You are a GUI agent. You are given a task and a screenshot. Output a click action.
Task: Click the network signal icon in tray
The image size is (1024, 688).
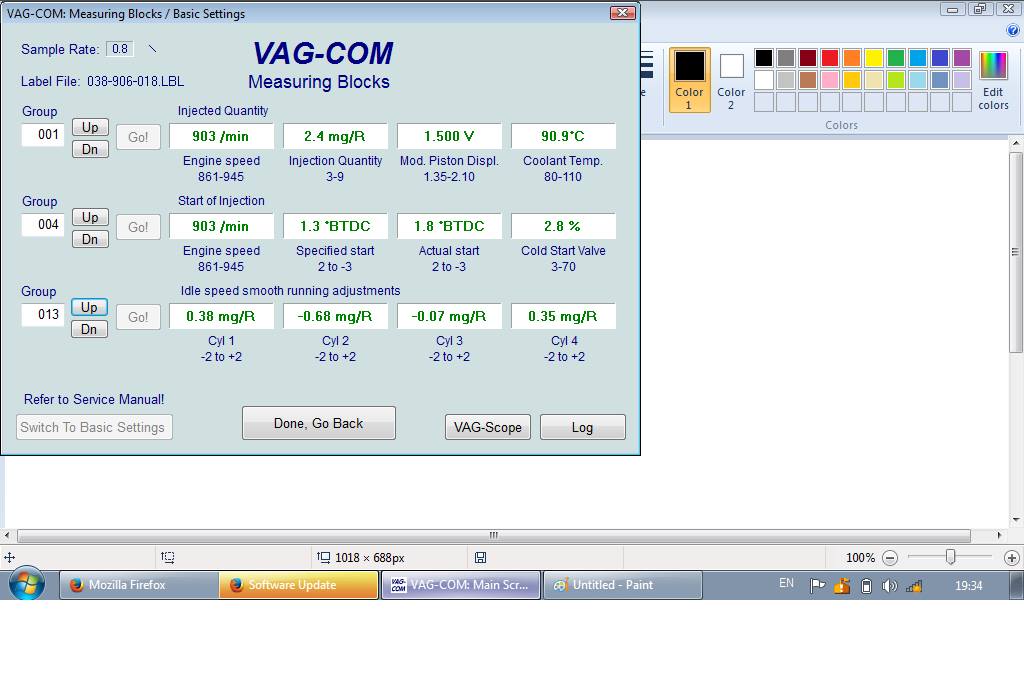point(914,586)
